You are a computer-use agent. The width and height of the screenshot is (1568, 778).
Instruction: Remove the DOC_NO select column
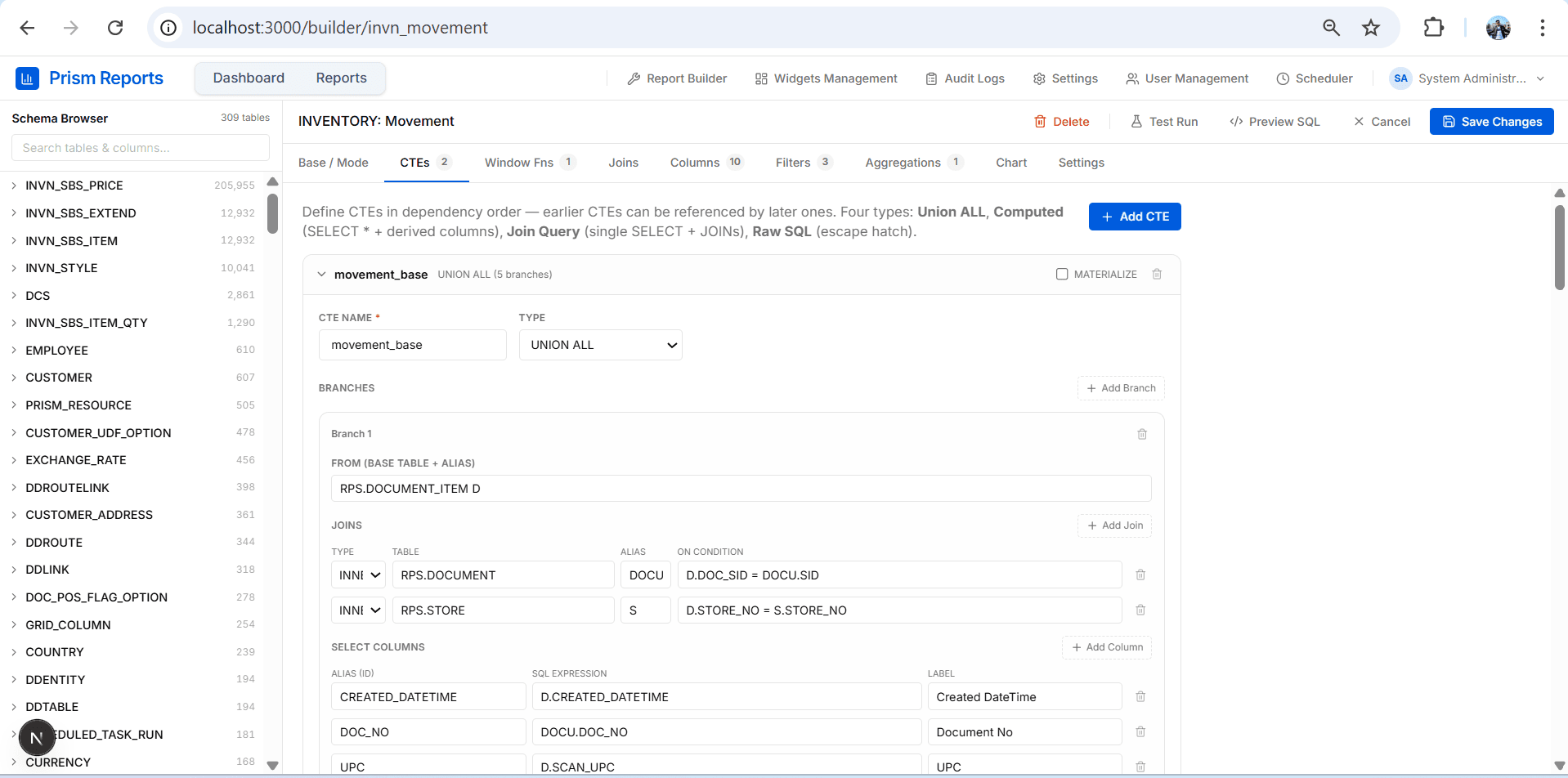[1140, 731]
